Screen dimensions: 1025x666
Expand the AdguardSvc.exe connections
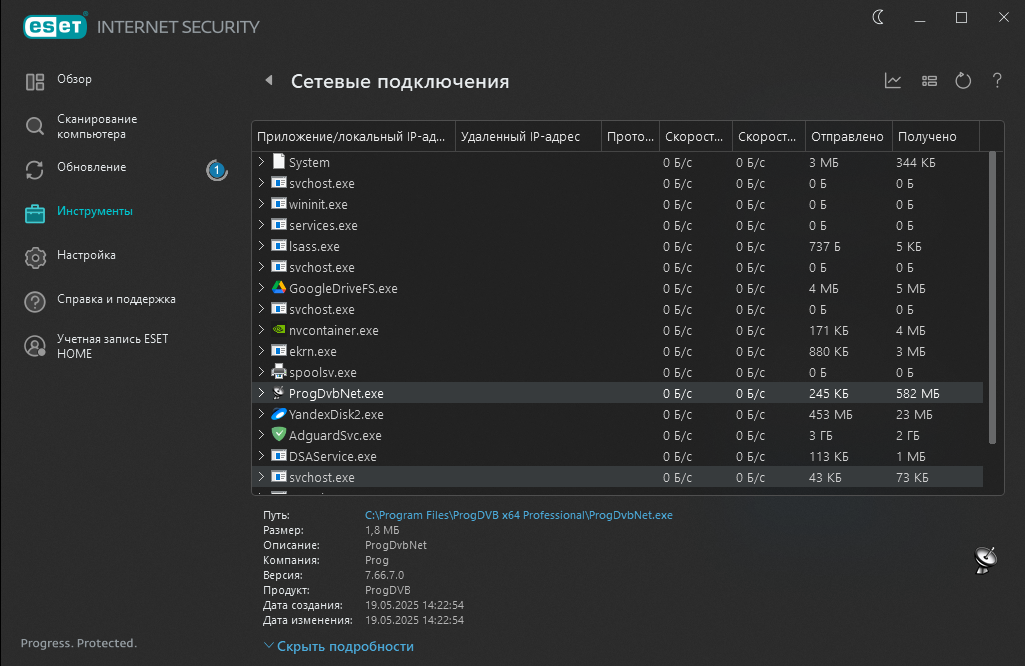261,434
